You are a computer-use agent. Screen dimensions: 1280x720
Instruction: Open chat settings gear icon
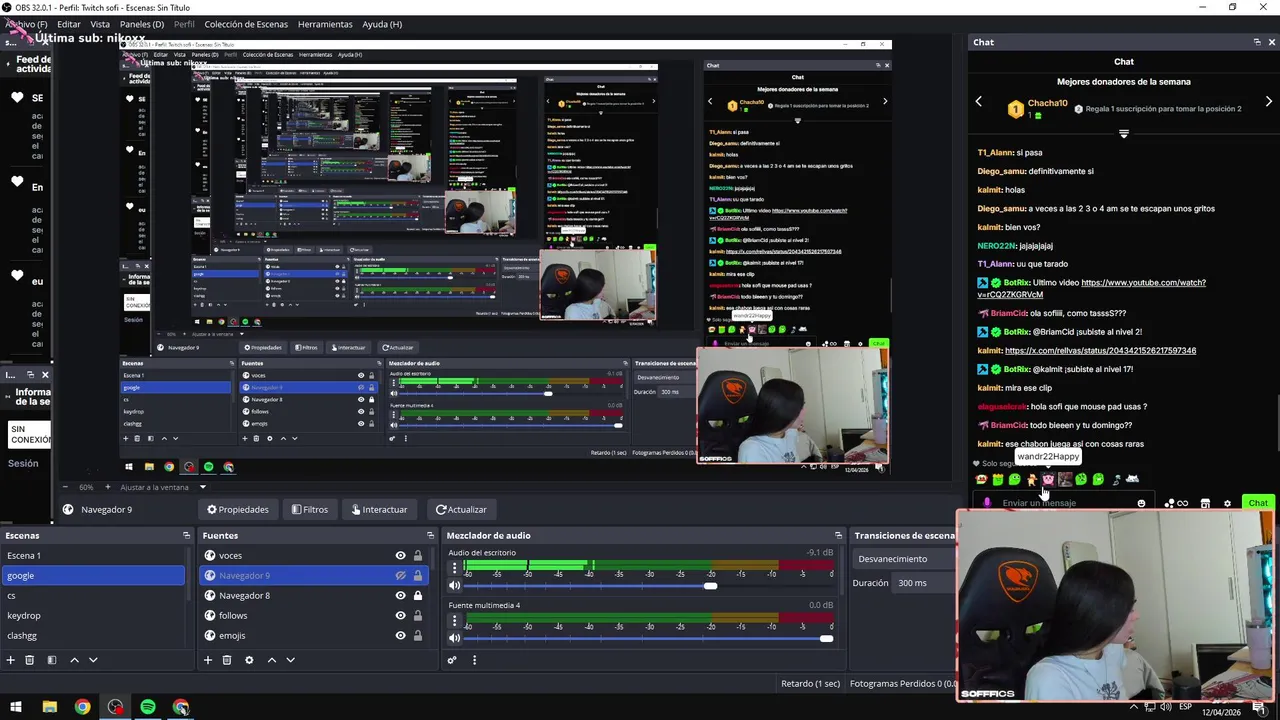coord(1227,503)
